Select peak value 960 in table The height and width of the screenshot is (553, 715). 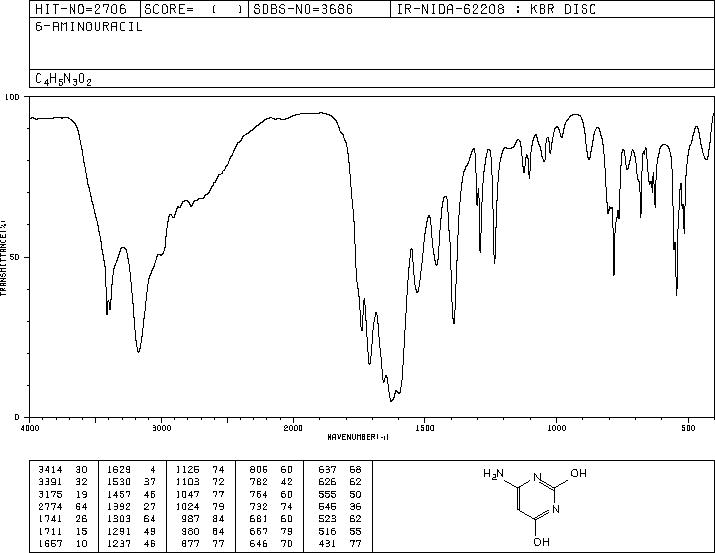click(191, 532)
